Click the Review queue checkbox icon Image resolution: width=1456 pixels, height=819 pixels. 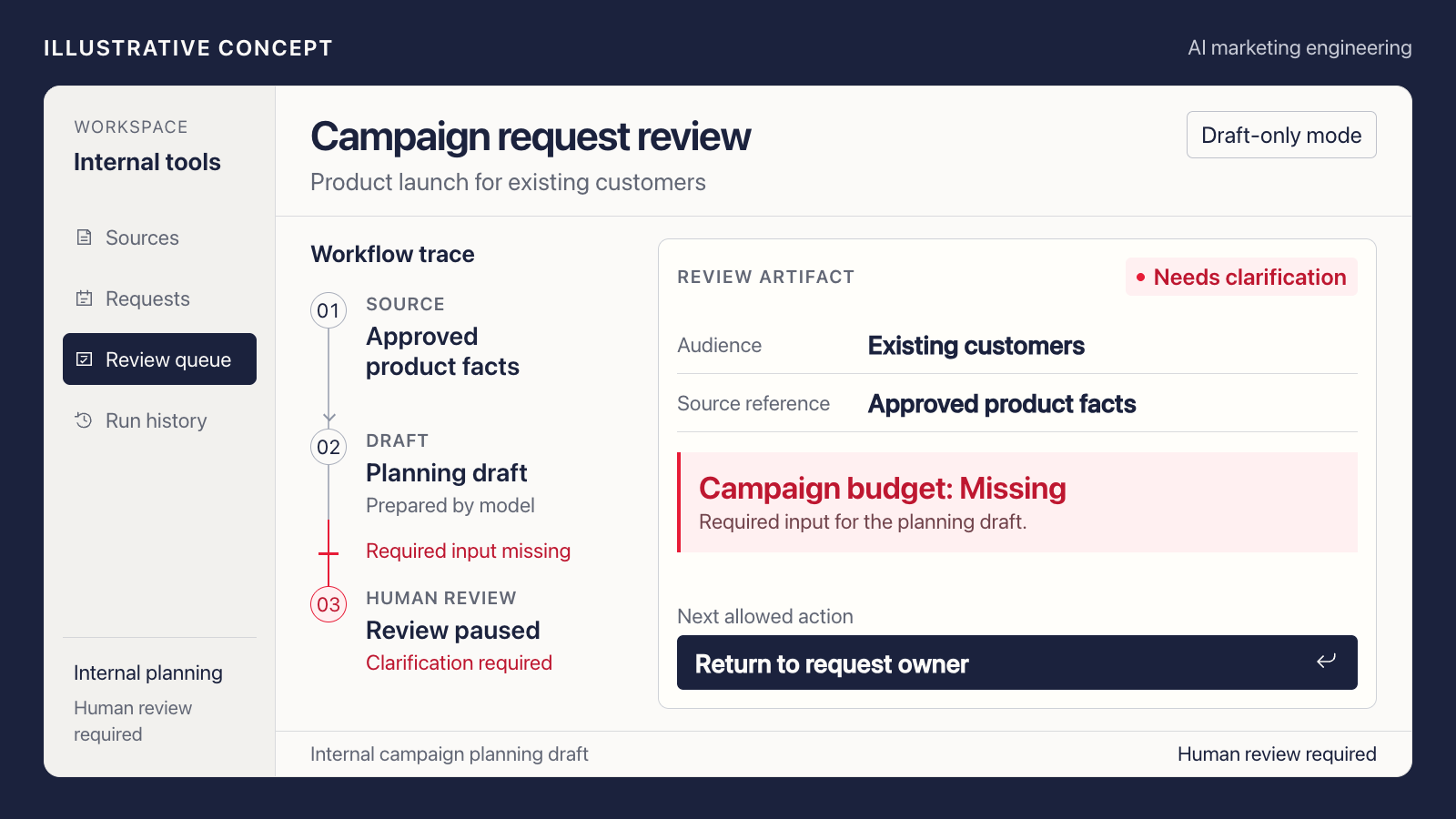[x=84, y=359]
